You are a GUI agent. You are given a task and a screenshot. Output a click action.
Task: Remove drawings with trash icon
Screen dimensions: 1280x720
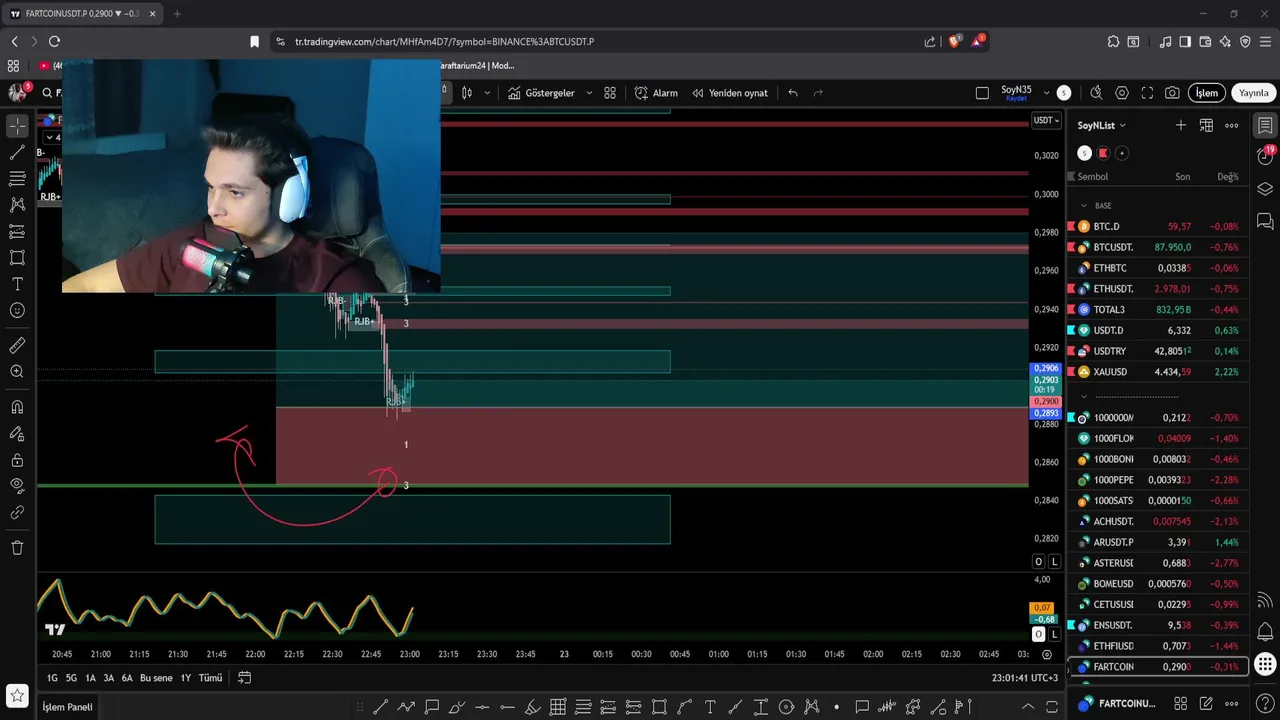[17, 548]
